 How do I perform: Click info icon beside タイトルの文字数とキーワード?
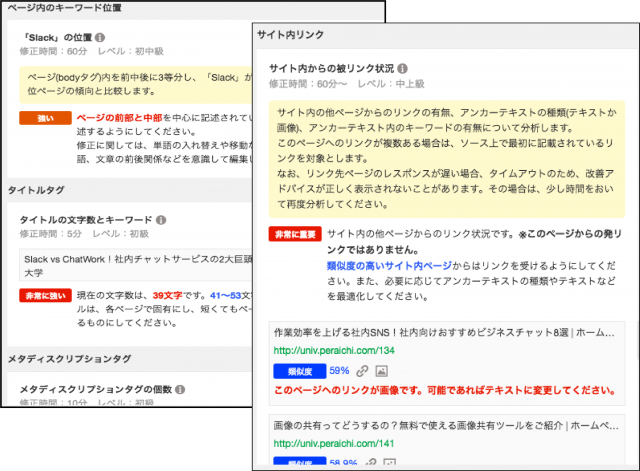160,219
